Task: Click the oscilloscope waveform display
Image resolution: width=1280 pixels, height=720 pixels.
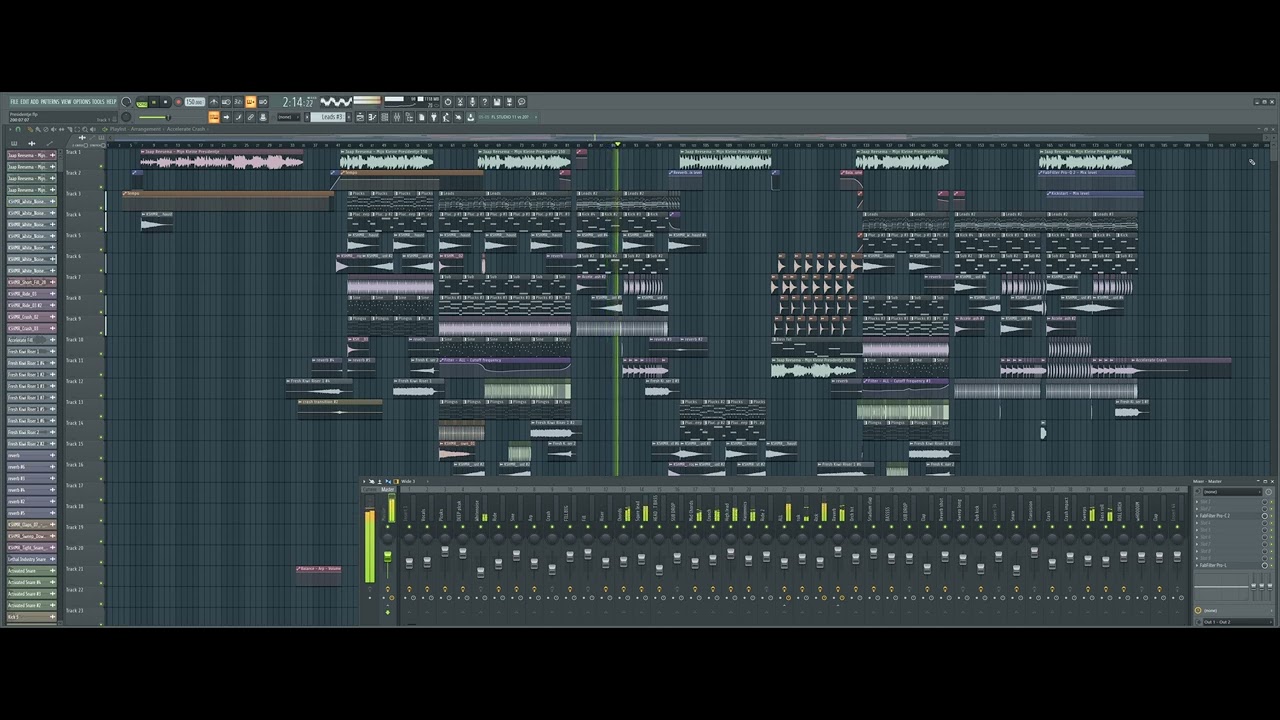Action: (x=336, y=101)
